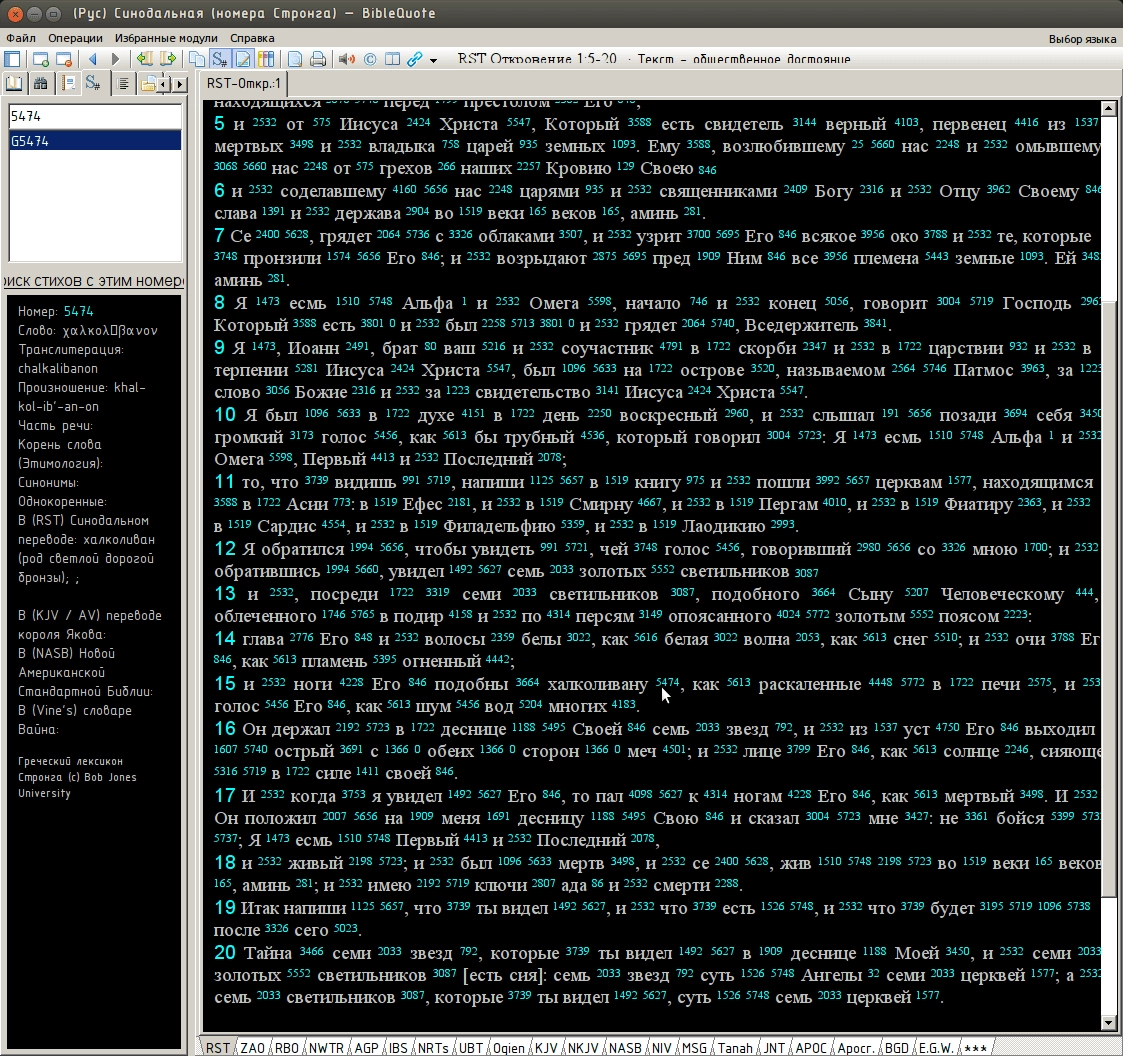Toggle Strong's numbers S# toolbar button
This screenshot has width=1123, height=1056.
220,59
